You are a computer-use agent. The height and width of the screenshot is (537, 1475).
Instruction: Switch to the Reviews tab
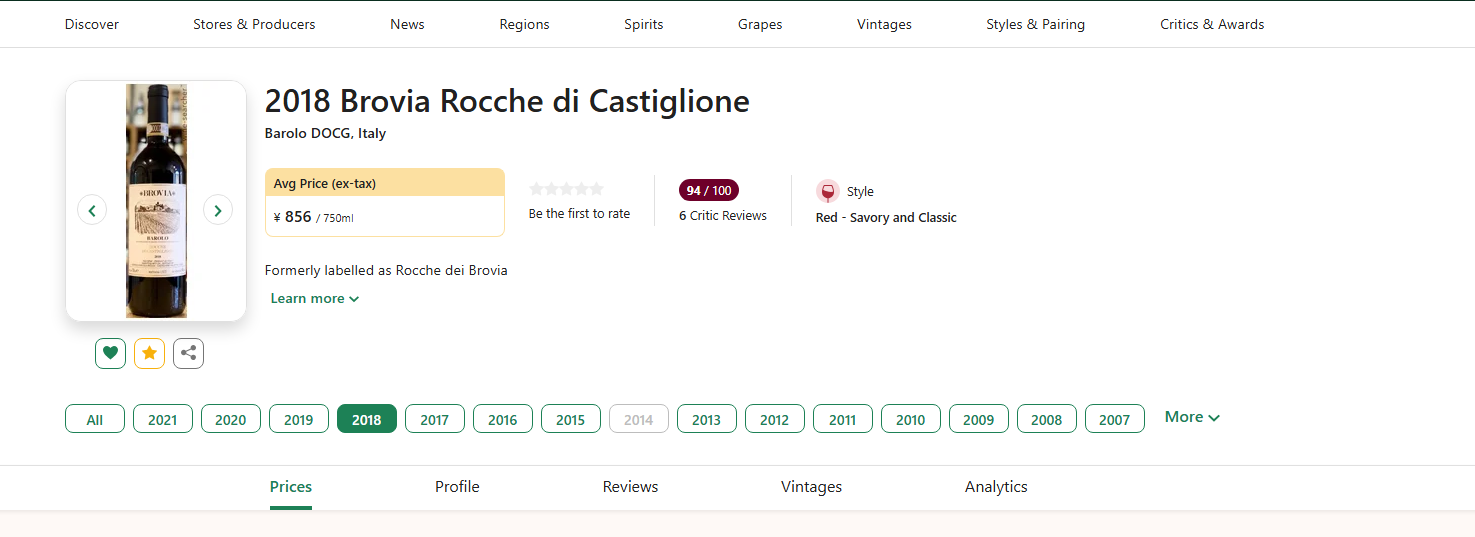click(630, 487)
